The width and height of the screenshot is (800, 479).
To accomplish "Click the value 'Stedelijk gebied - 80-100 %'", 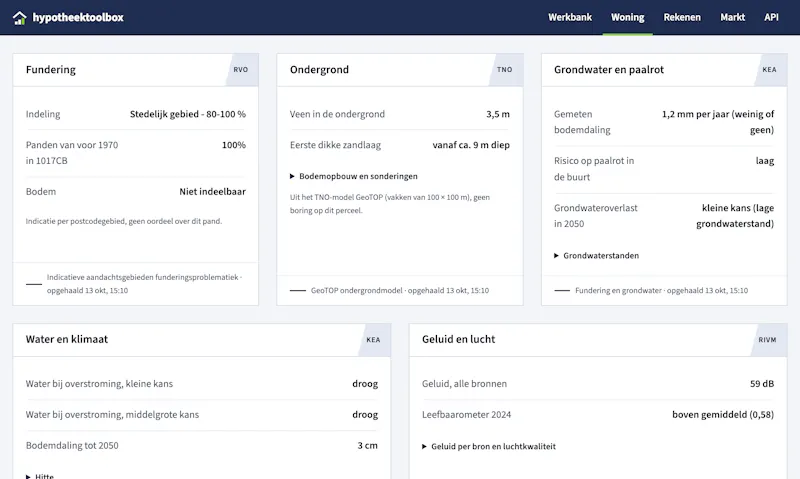I will point(188,114).
